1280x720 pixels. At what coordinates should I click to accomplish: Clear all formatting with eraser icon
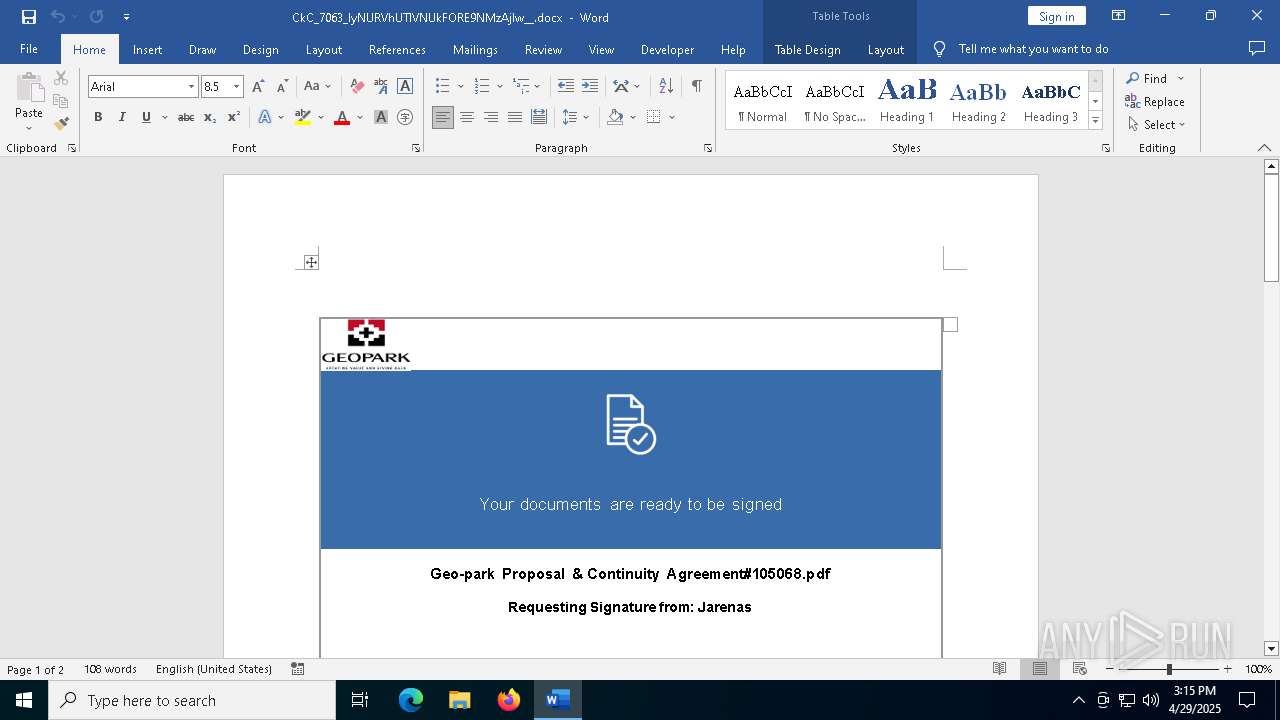tap(357, 87)
